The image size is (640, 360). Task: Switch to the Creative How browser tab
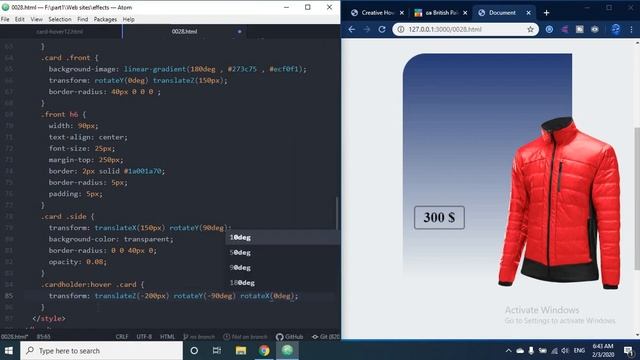pyautogui.click(x=378, y=13)
